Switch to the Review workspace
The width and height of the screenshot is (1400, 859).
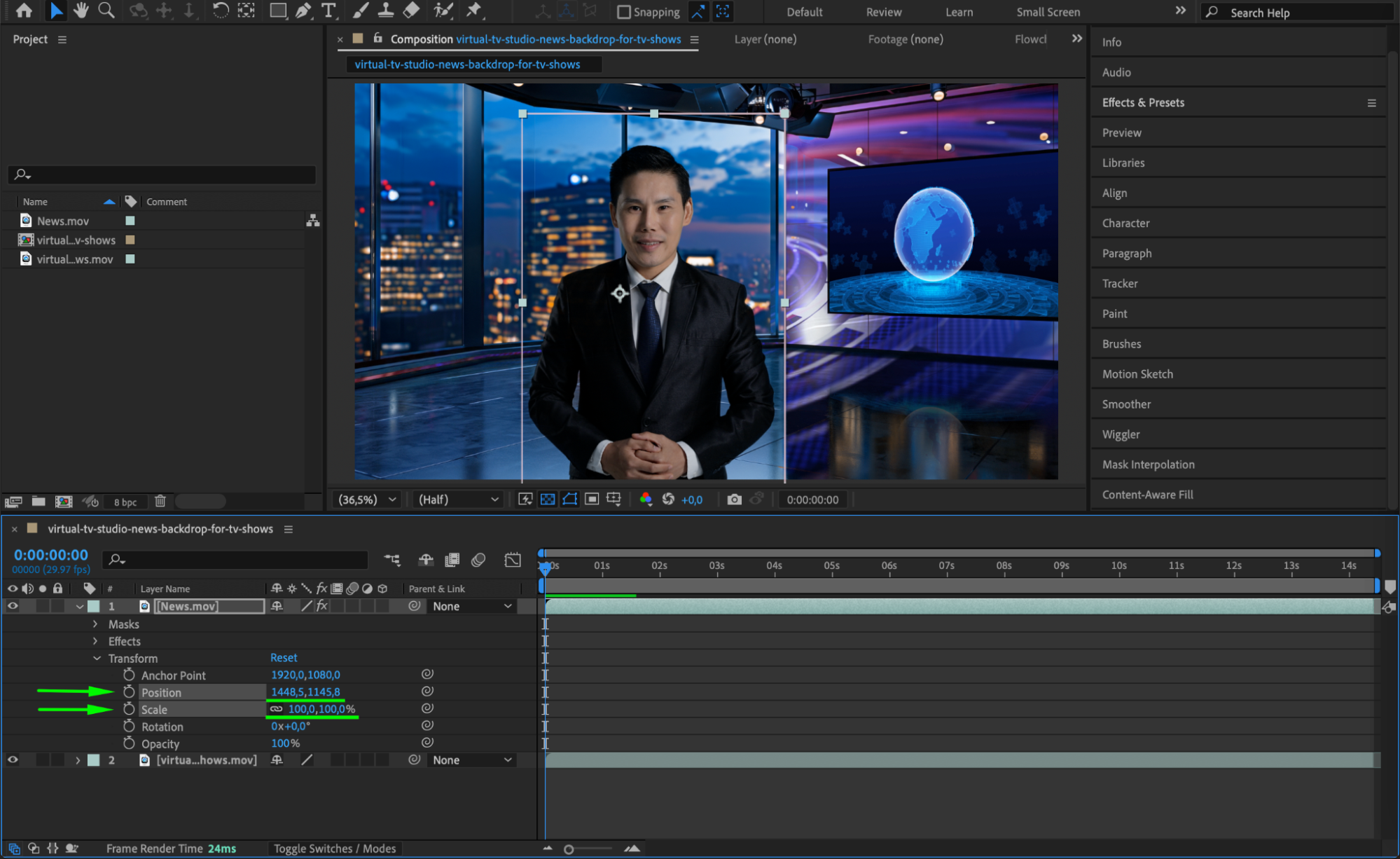pos(883,12)
